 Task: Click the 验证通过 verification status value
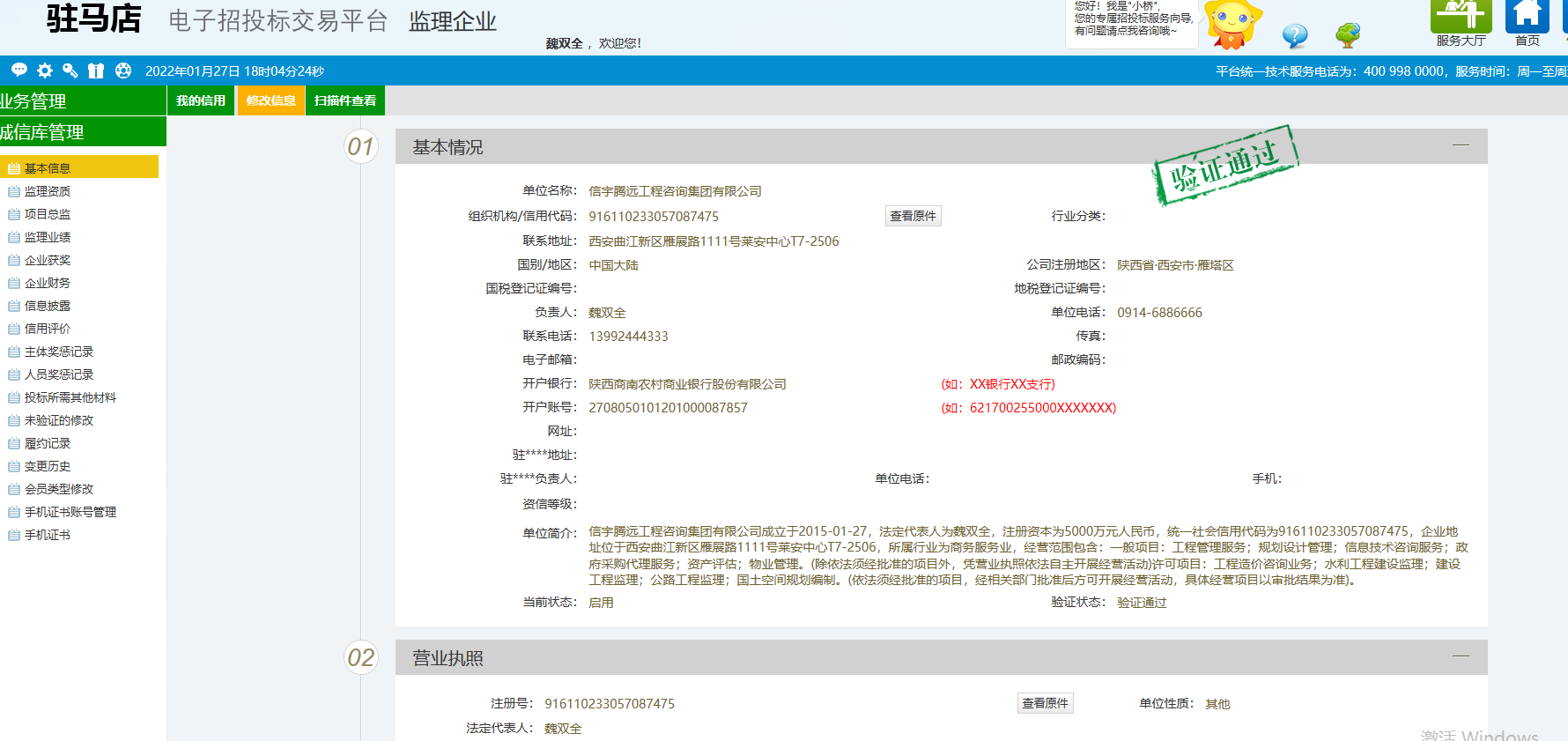click(1142, 603)
